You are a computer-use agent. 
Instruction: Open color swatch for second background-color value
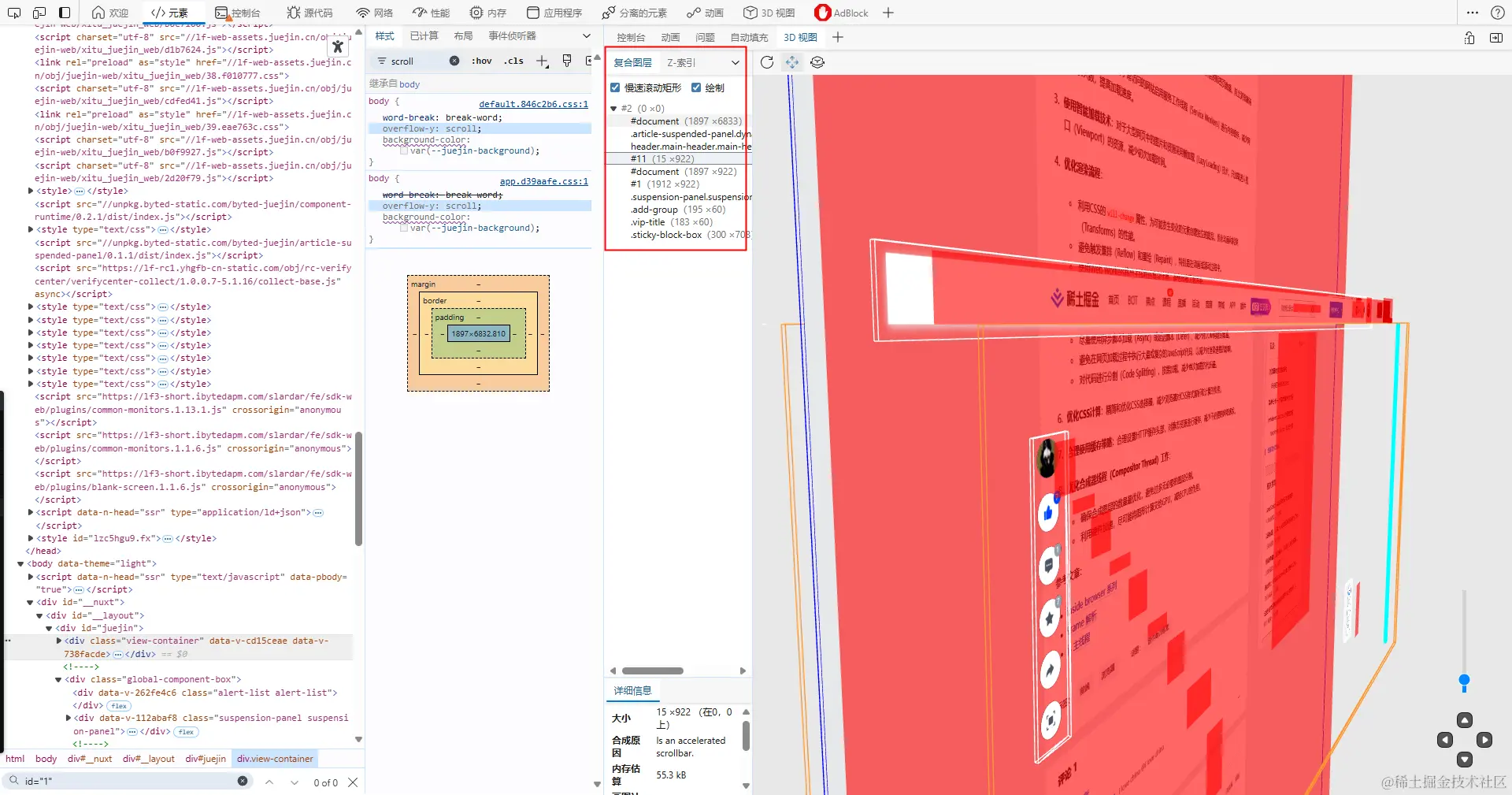point(404,228)
